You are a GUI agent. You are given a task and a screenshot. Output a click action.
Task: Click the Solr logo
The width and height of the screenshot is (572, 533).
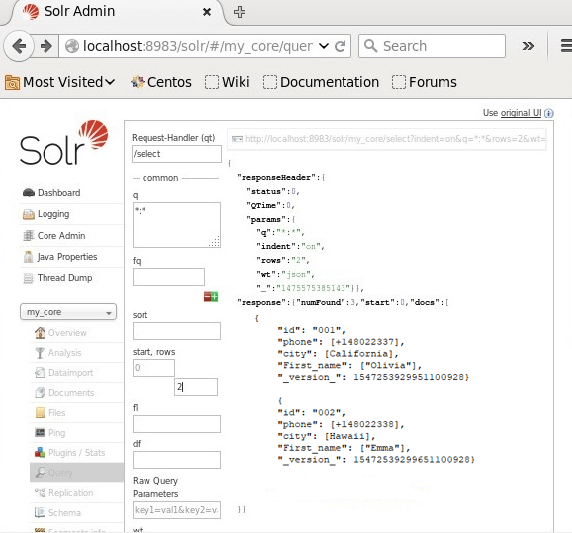pyautogui.click(x=64, y=143)
